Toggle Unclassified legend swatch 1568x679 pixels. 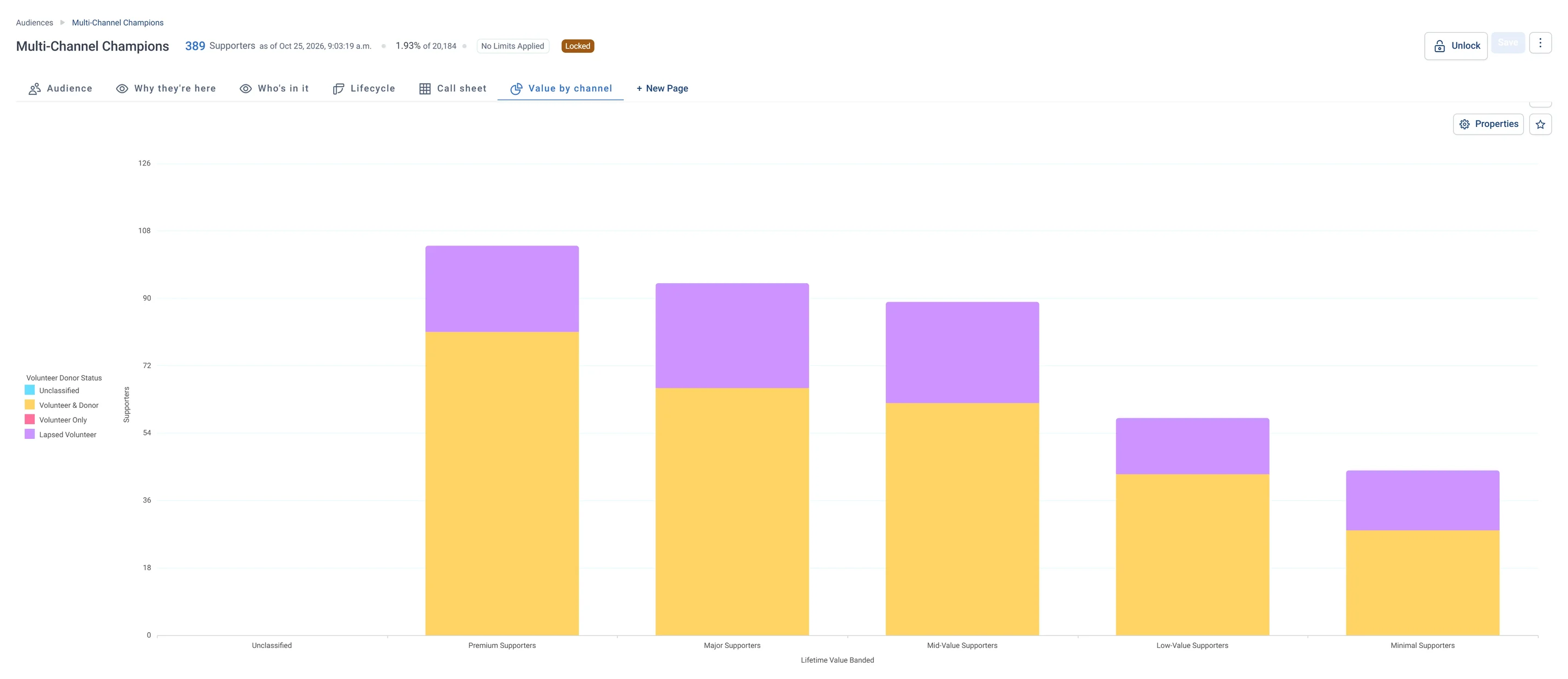tap(30, 390)
